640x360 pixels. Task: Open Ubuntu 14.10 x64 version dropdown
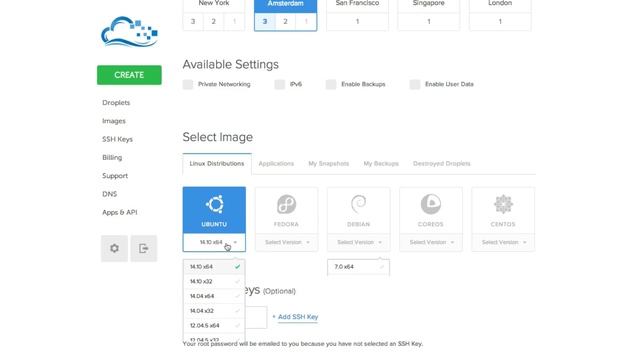pos(214,242)
